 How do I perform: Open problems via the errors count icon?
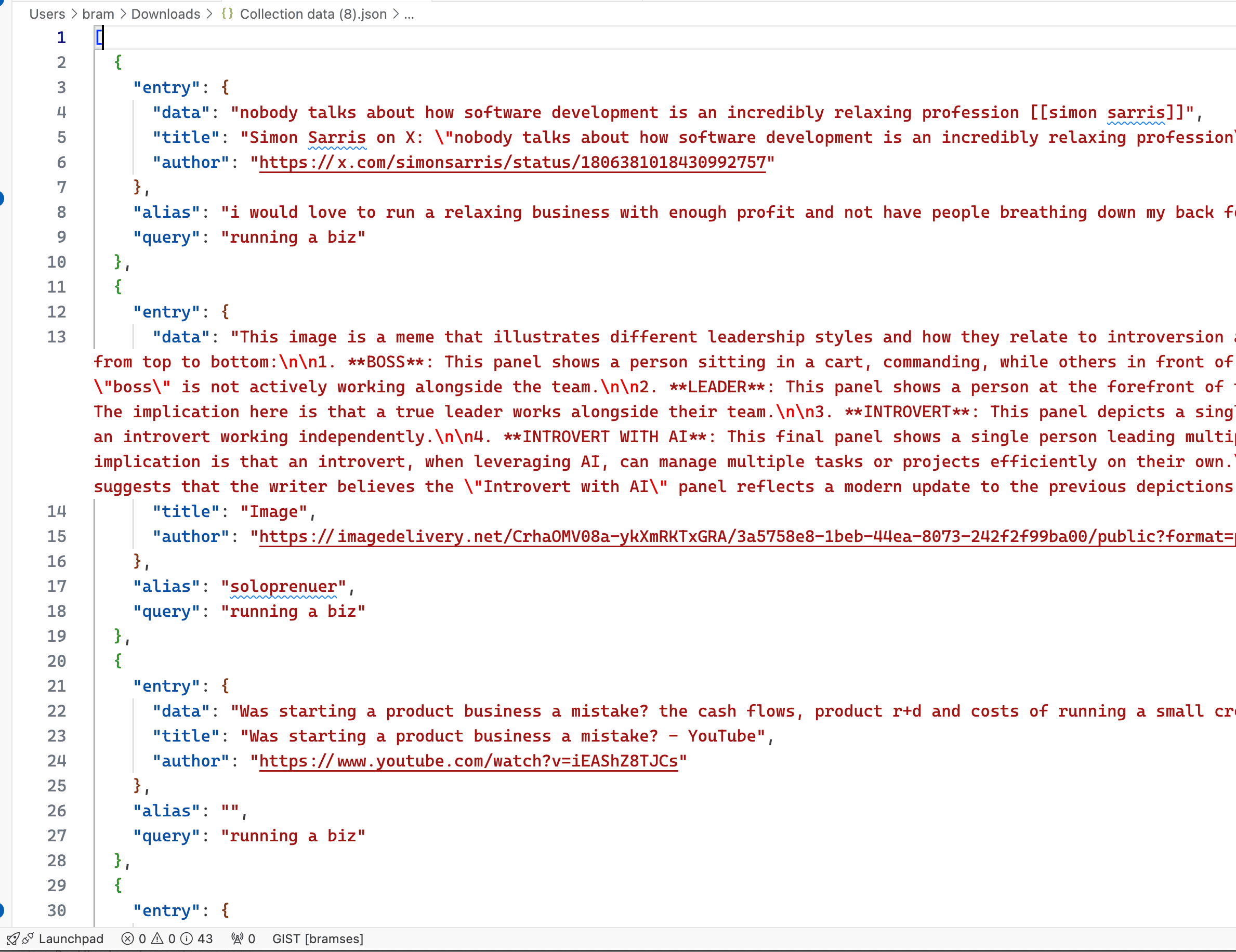(x=128, y=939)
